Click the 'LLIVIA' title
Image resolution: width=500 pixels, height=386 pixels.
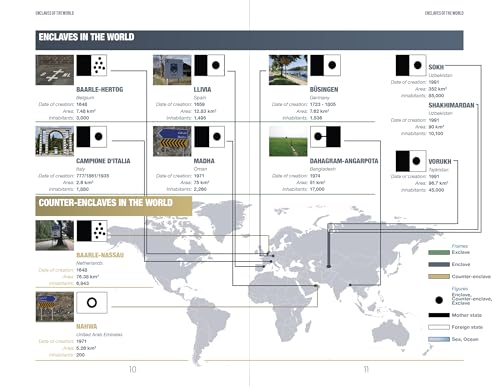202,90
